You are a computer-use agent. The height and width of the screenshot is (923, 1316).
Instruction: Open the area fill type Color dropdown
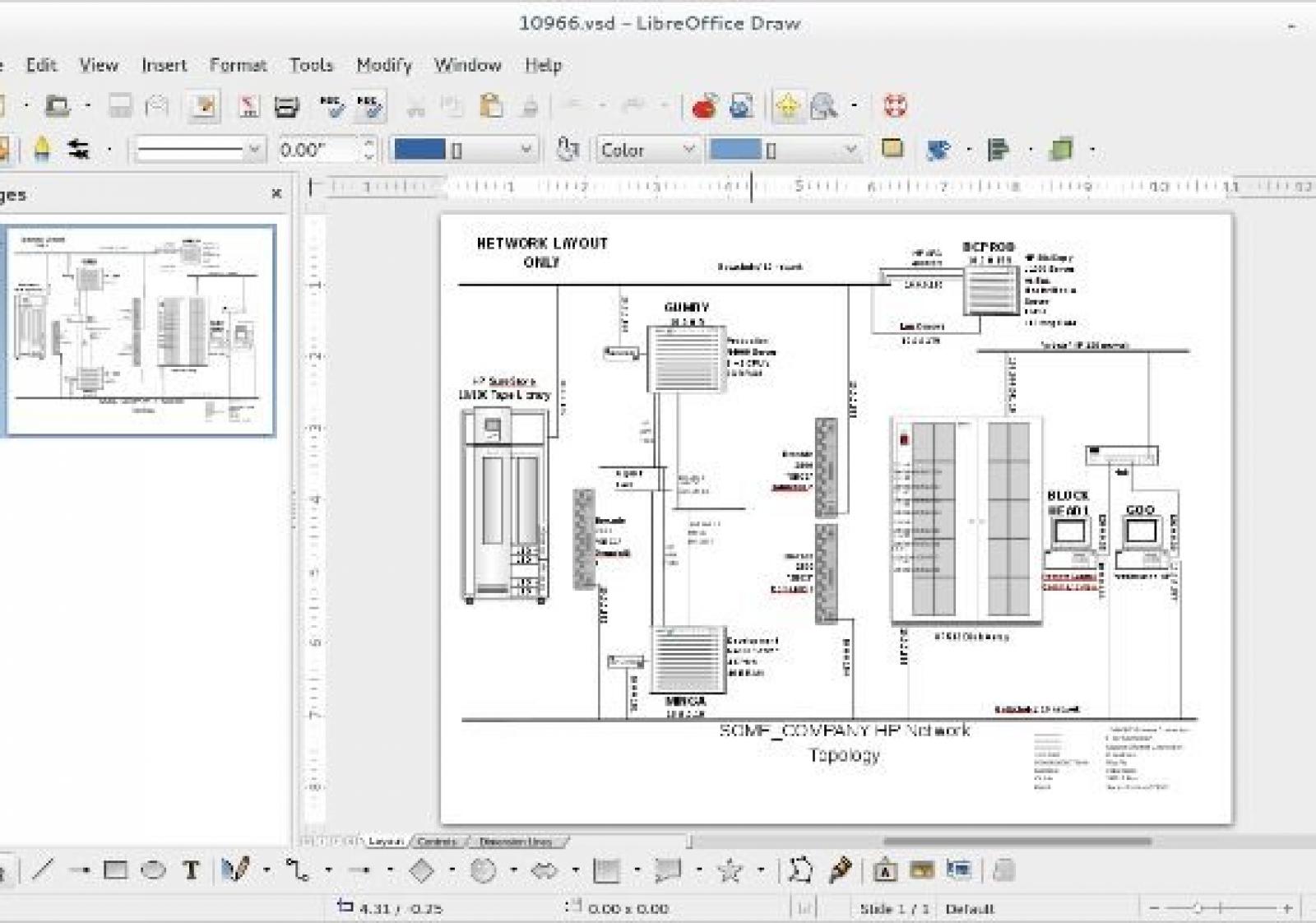coord(688,150)
